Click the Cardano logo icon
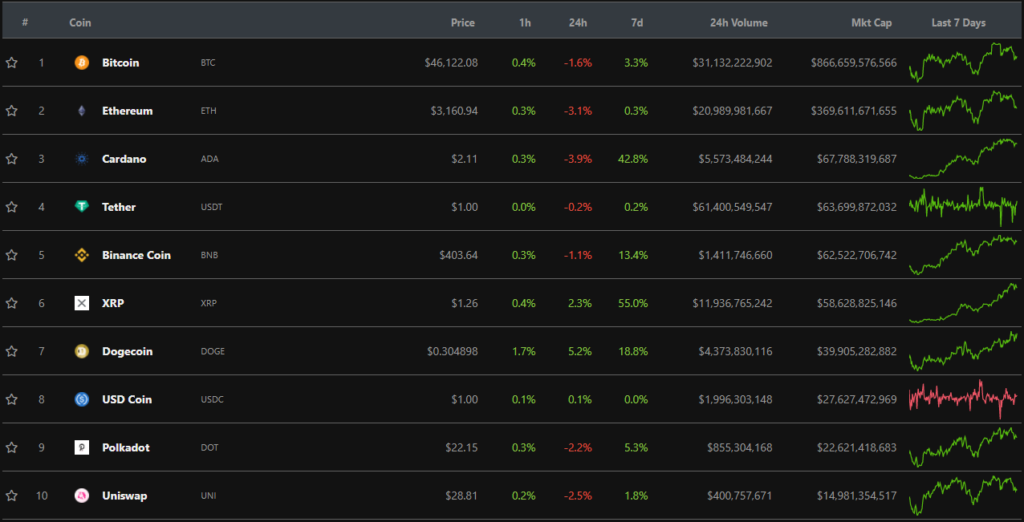Image resolution: width=1024 pixels, height=522 pixels. point(82,159)
